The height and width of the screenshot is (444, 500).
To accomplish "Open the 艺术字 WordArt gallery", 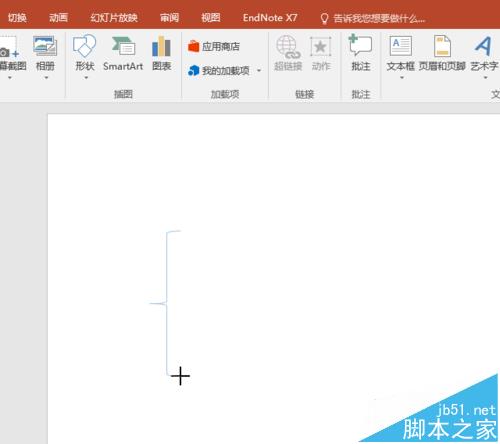I will click(x=484, y=53).
